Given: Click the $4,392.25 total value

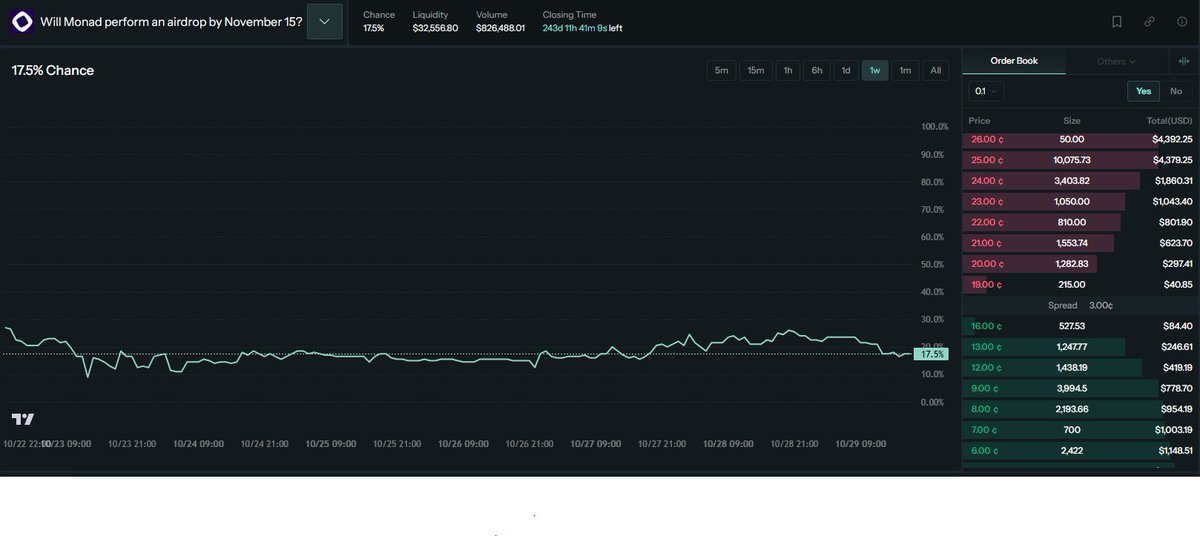Looking at the screenshot, I should pos(1172,139).
